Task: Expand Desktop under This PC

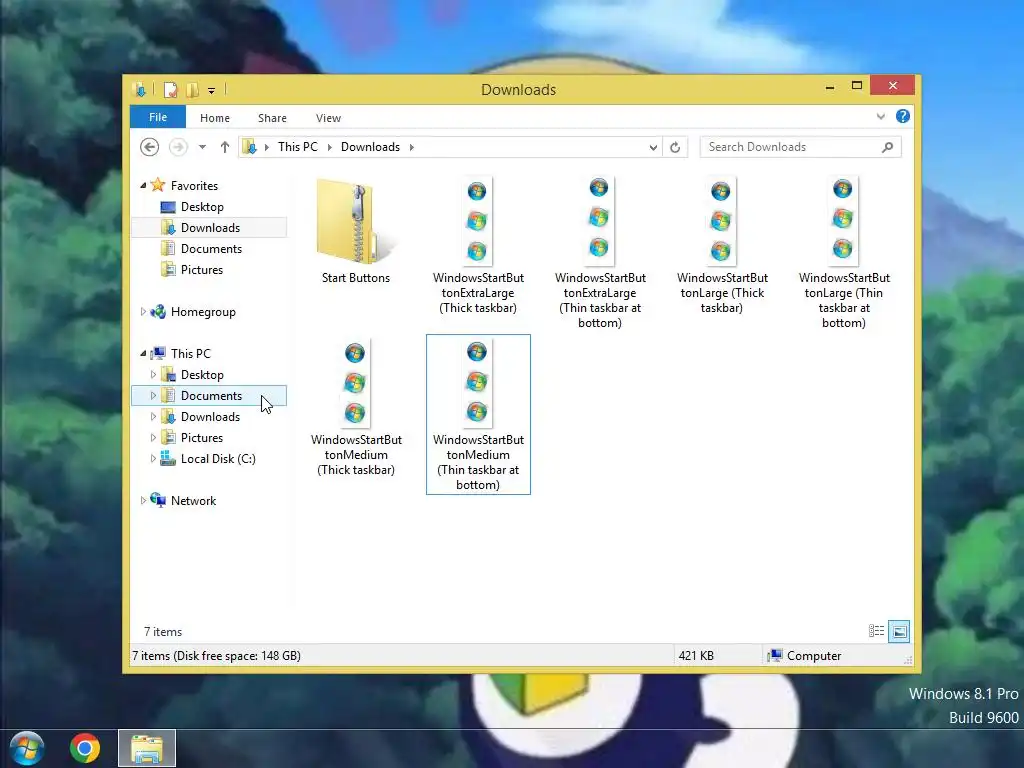Action: click(x=153, y=374)
